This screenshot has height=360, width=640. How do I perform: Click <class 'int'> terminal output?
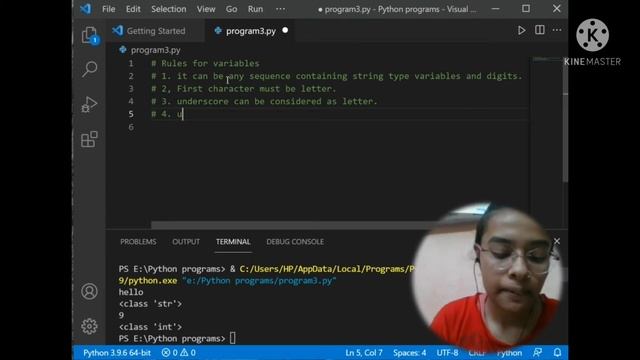[x=150, y=327]
